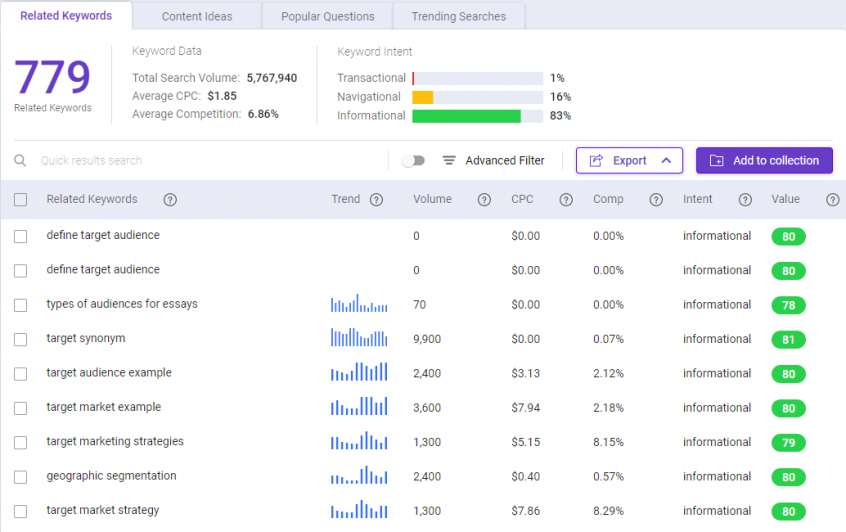Click the Transactional intent bar
846x532 pixels.
477,78
